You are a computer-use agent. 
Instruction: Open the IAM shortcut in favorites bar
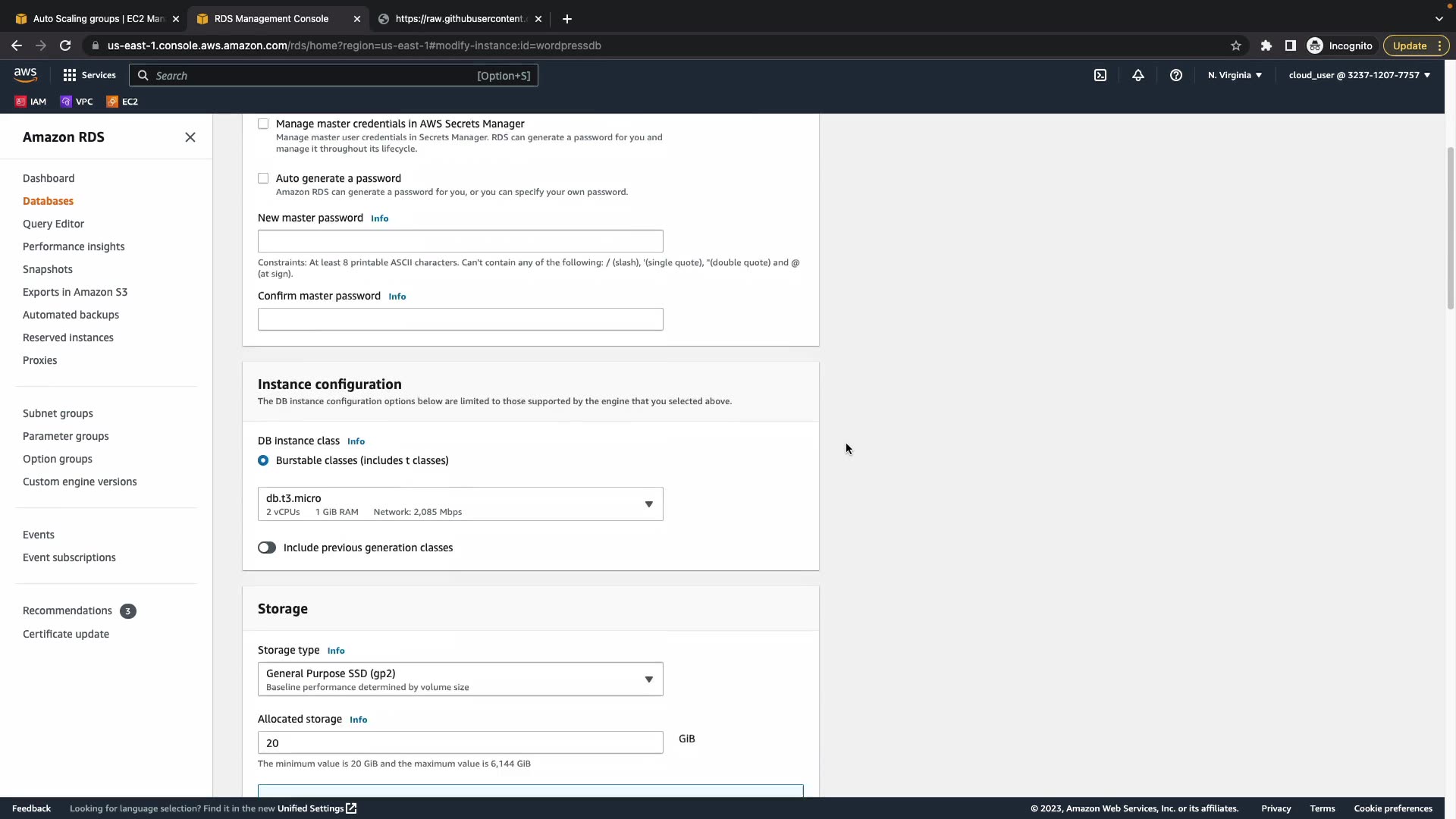tap(31, 102)
